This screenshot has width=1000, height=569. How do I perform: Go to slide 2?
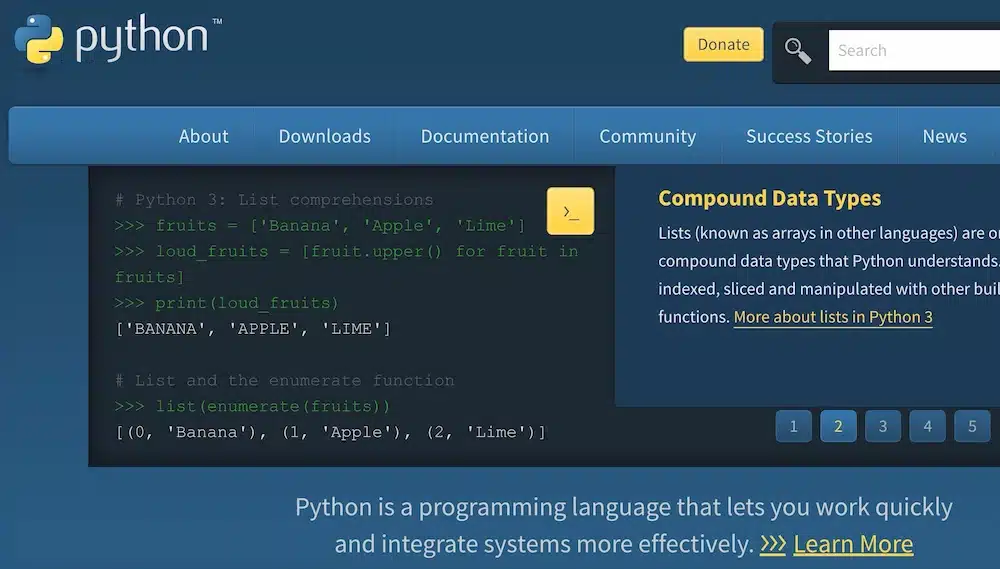(838, 426)
